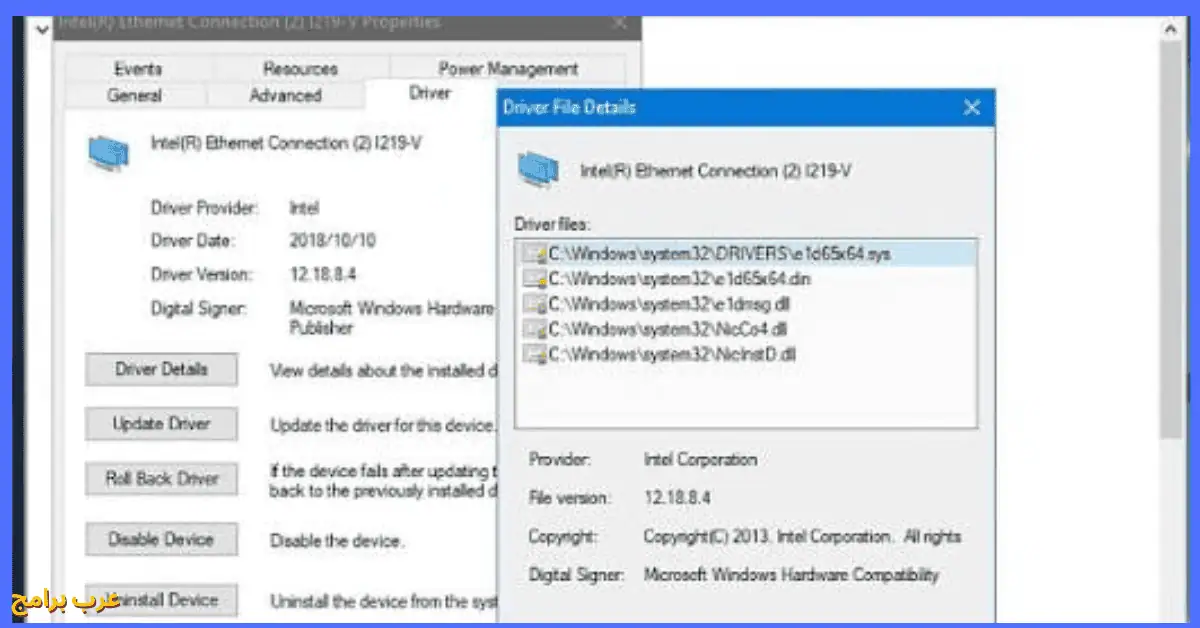Select NicInstD.dll driver file row
This screenshot has height=628, width=1200.
pos(746,354)
